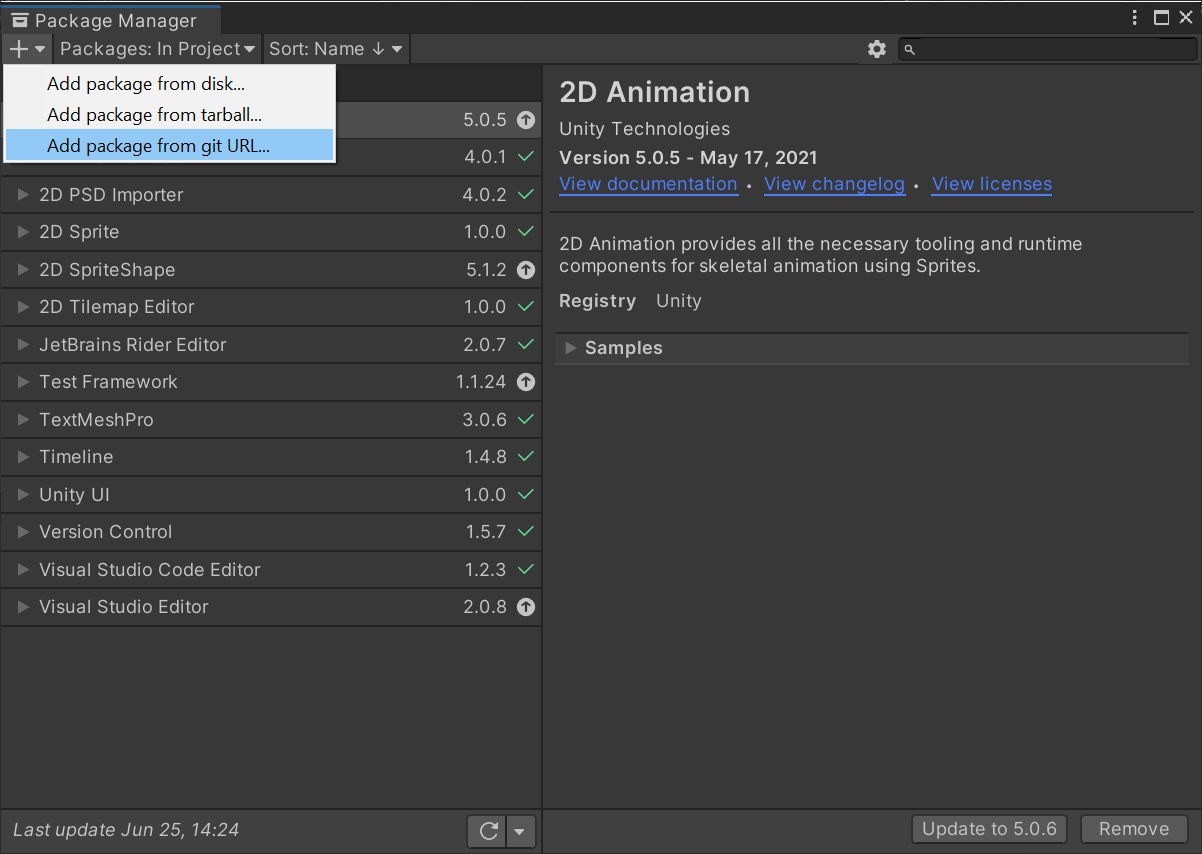Click update arrow icon for Test Framework
Image resolution: width=1202 pixels, height=854 pixels.
(526, 382)
